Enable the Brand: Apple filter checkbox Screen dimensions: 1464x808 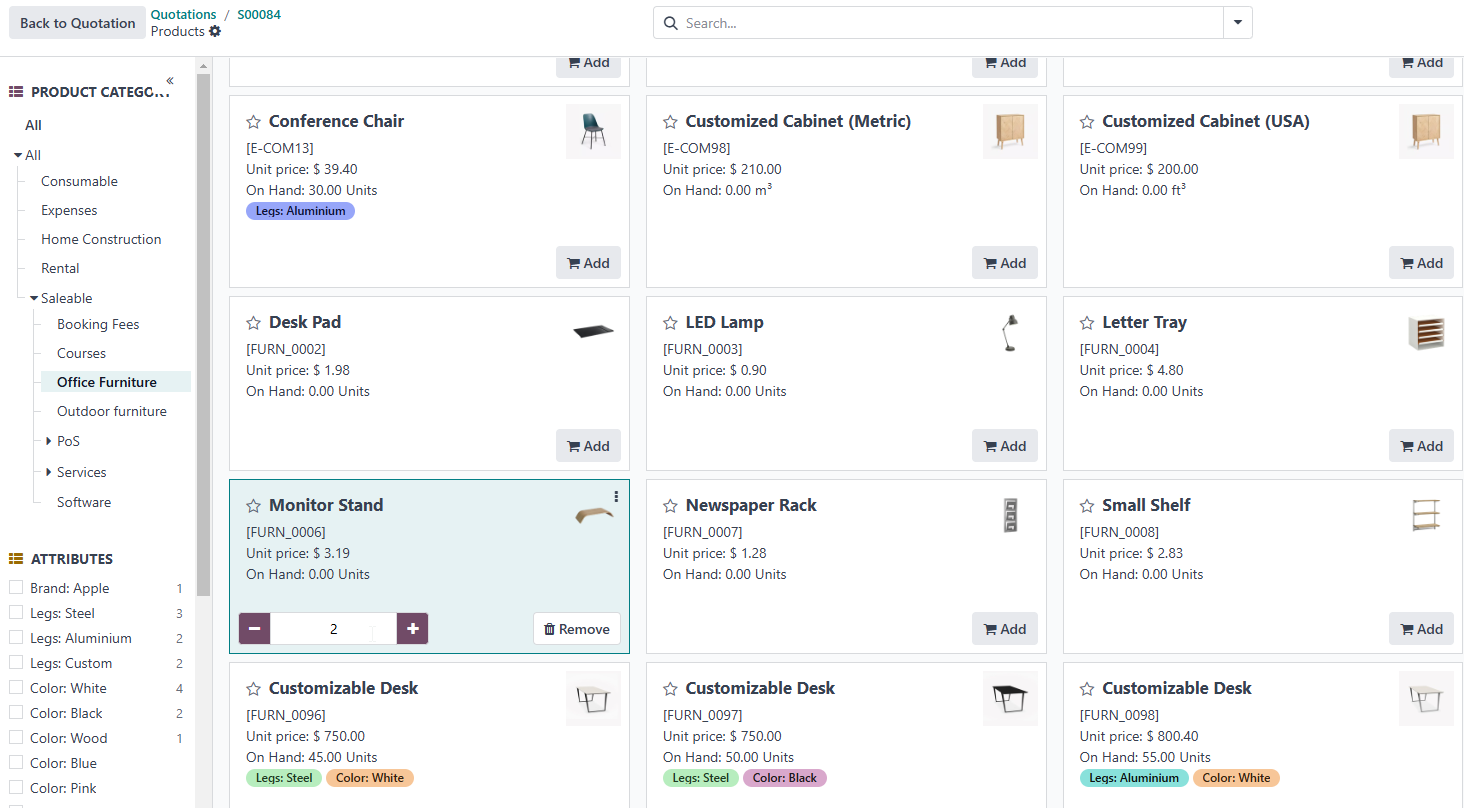coord(16,588)
